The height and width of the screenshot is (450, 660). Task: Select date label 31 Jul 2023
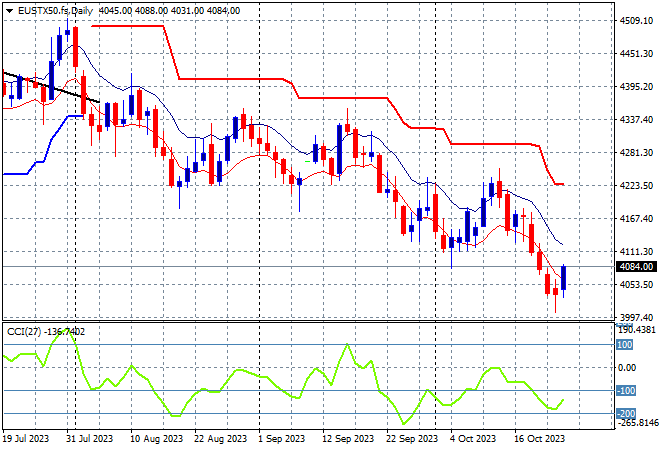[89, 439]
